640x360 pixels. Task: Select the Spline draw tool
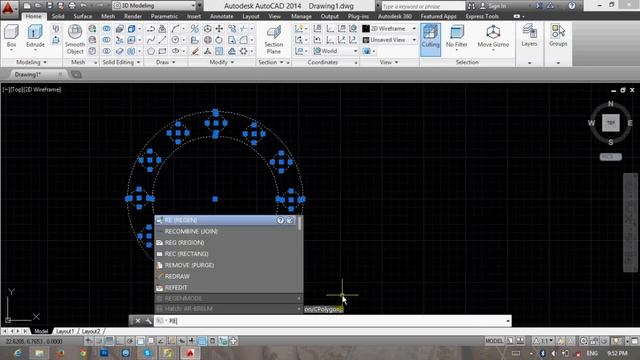coord(151,40)
